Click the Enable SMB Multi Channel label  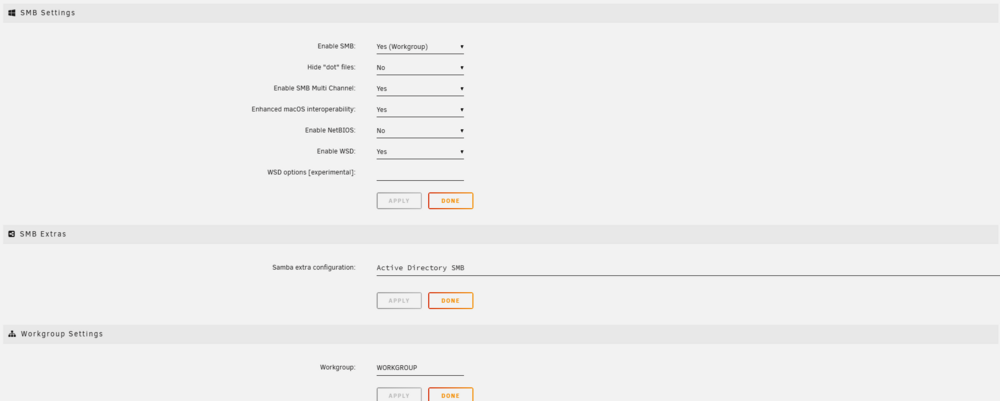(314, 88)
